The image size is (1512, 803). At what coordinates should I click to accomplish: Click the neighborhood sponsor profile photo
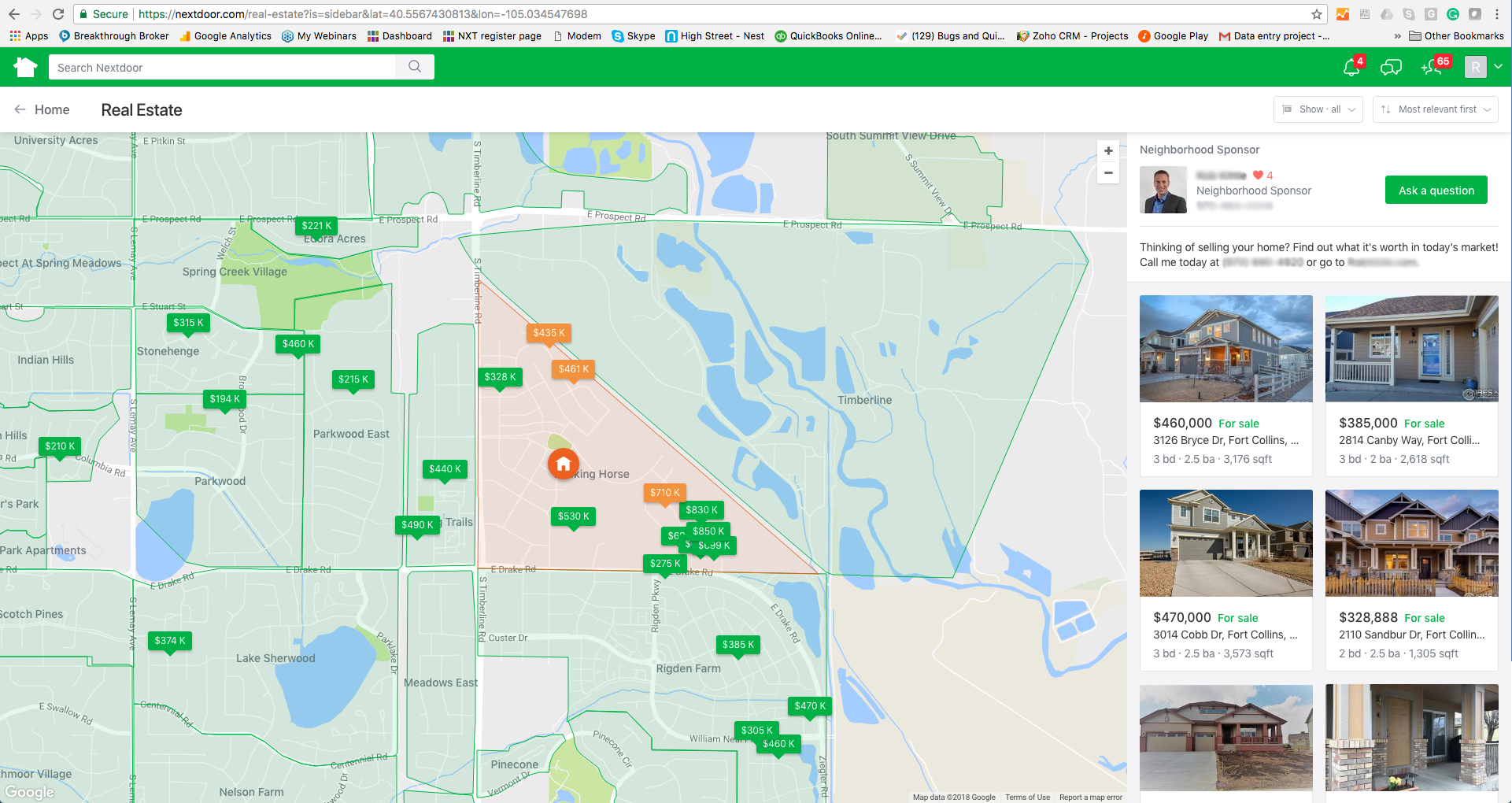coord(1163,190)
